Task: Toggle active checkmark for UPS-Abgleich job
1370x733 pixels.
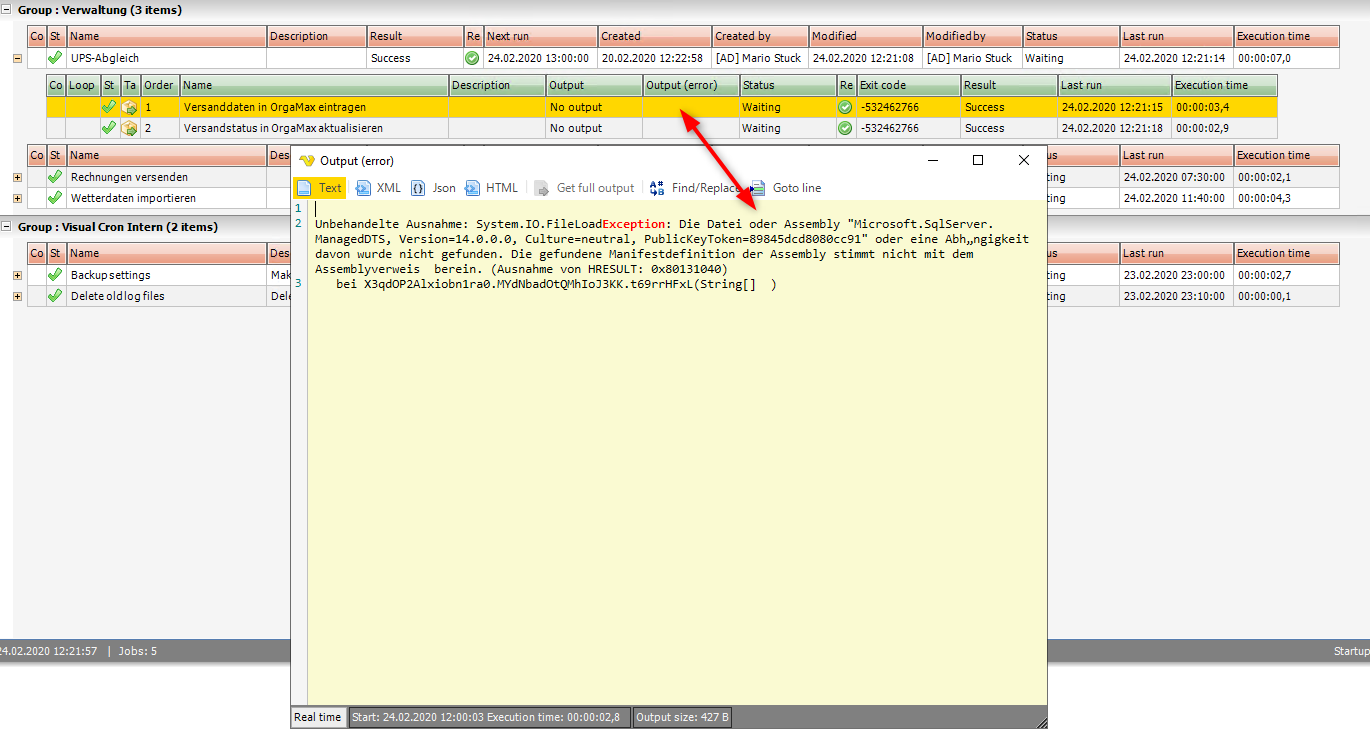Action: click(x=55, y=58)
